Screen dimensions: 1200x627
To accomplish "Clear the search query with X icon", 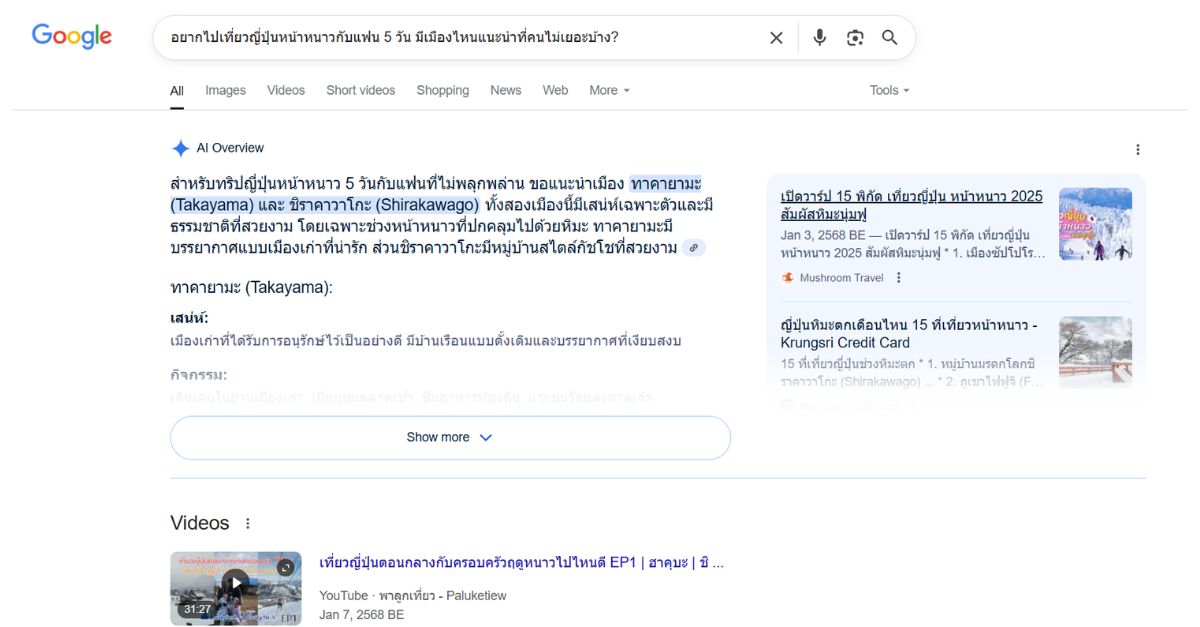I will (776, 38).
